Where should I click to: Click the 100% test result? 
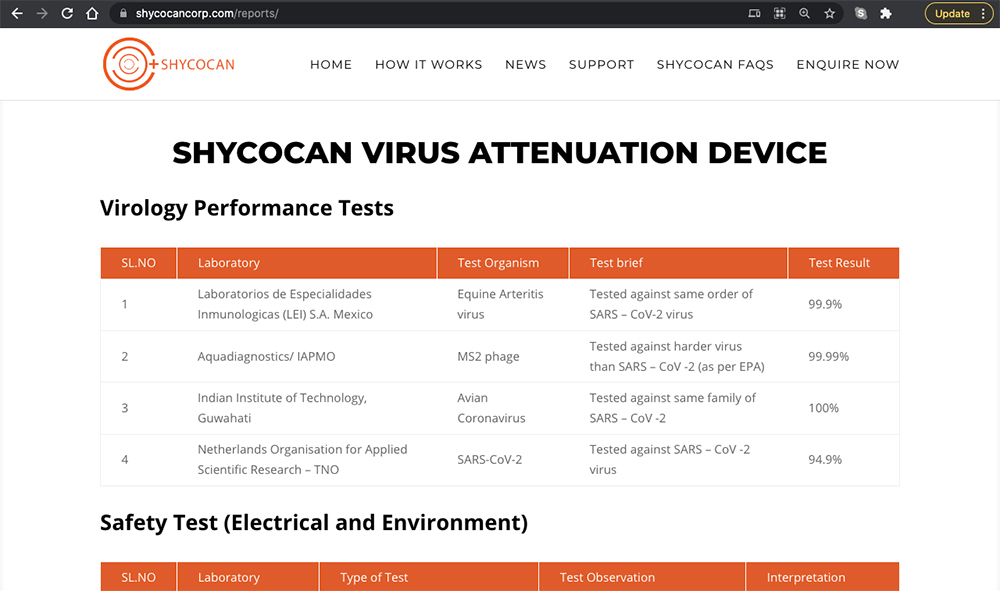click(823, 408)
